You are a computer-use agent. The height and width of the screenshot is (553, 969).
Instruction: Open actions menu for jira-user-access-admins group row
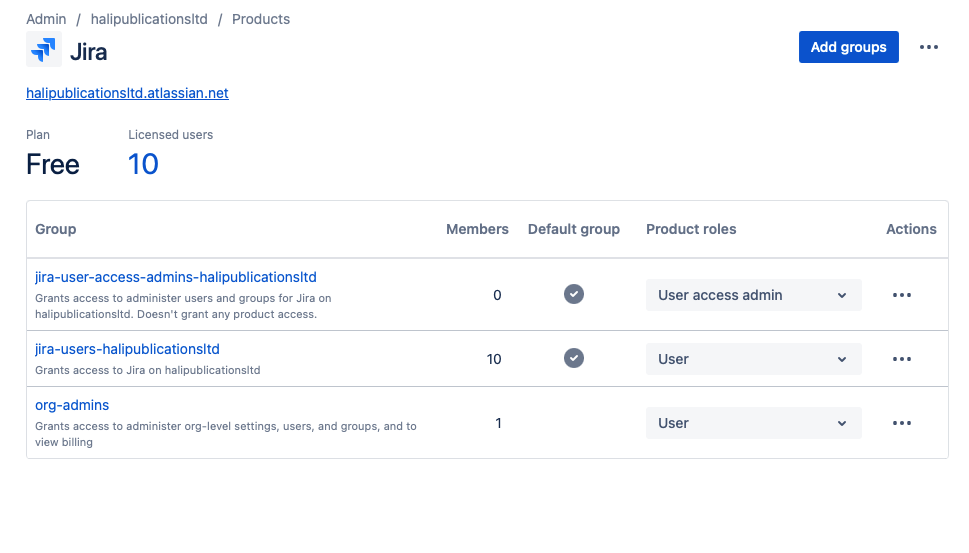pos(901,295)
